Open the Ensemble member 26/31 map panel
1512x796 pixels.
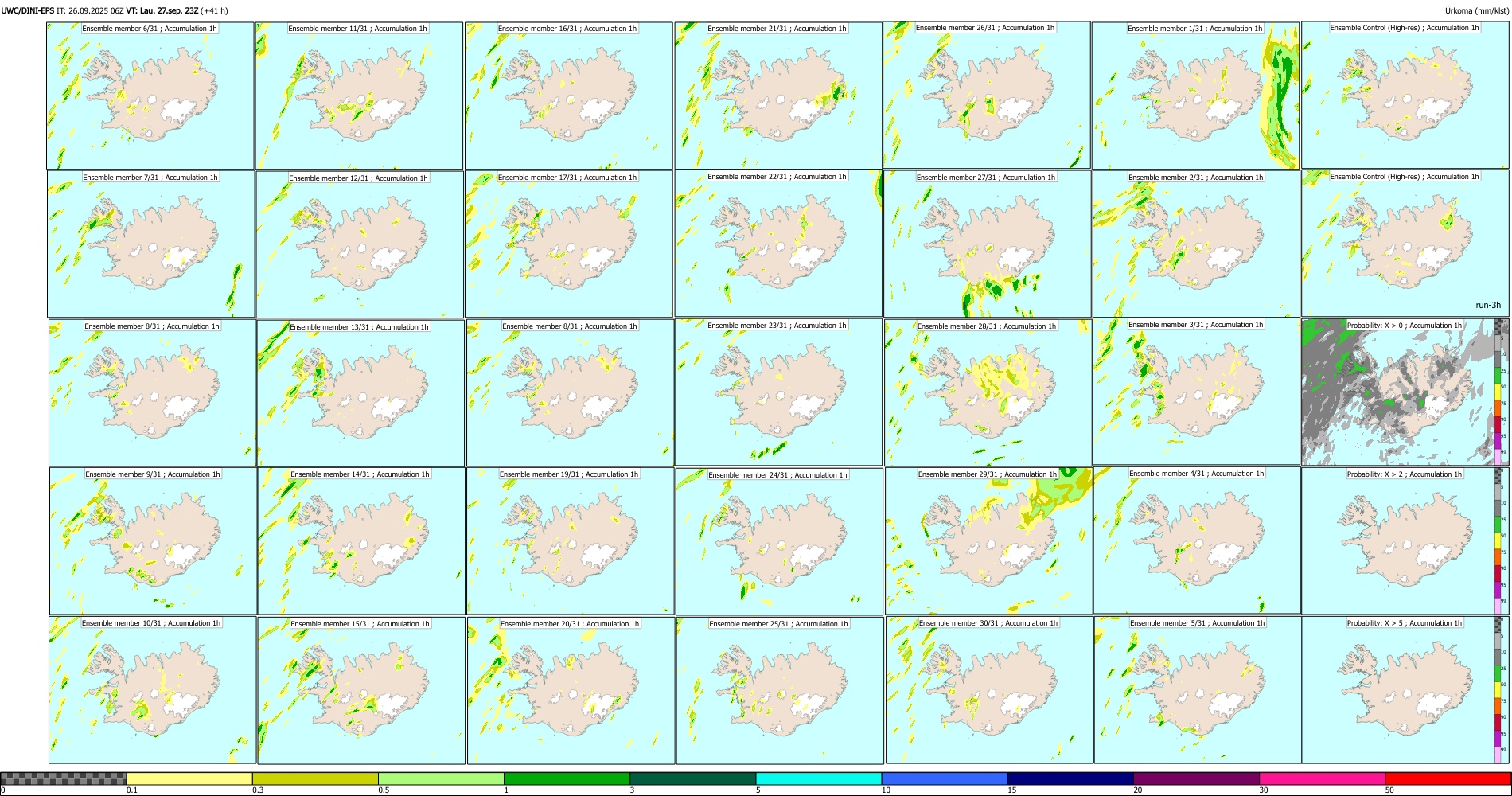click(987, 95)
